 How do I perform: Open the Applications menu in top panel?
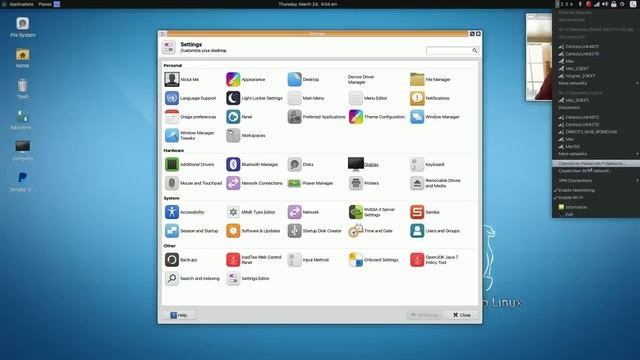(x=18, y=4)
